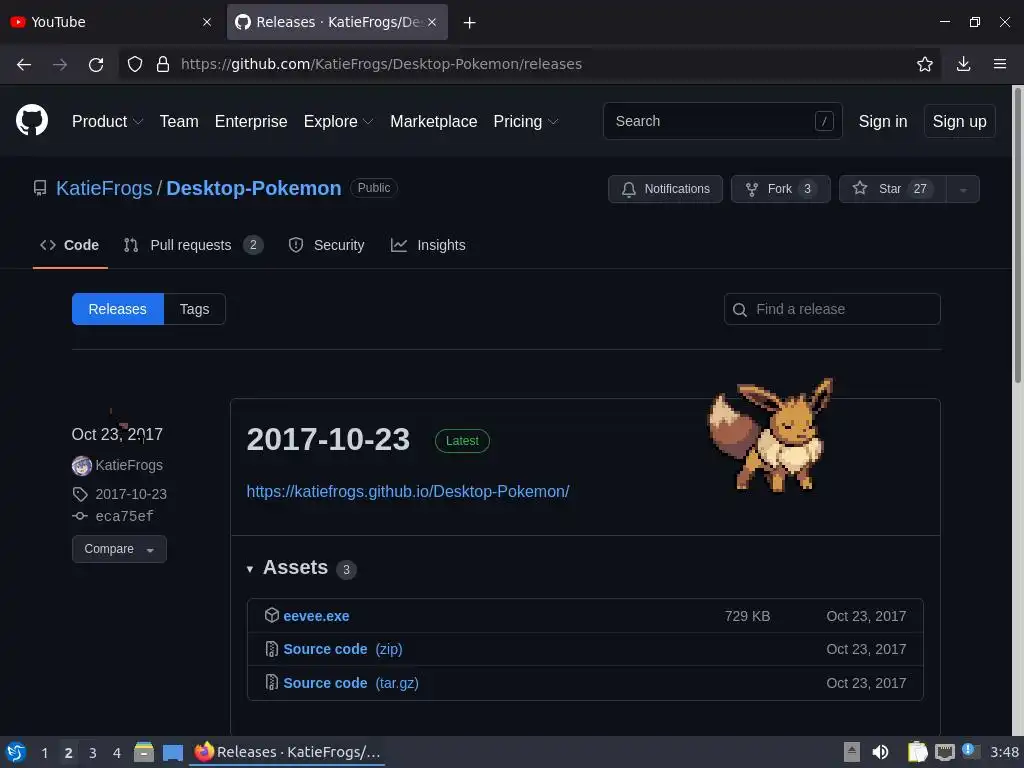Open the file manager taskbar icon
The image size is (1024, 768).
(x=144, y=752)
